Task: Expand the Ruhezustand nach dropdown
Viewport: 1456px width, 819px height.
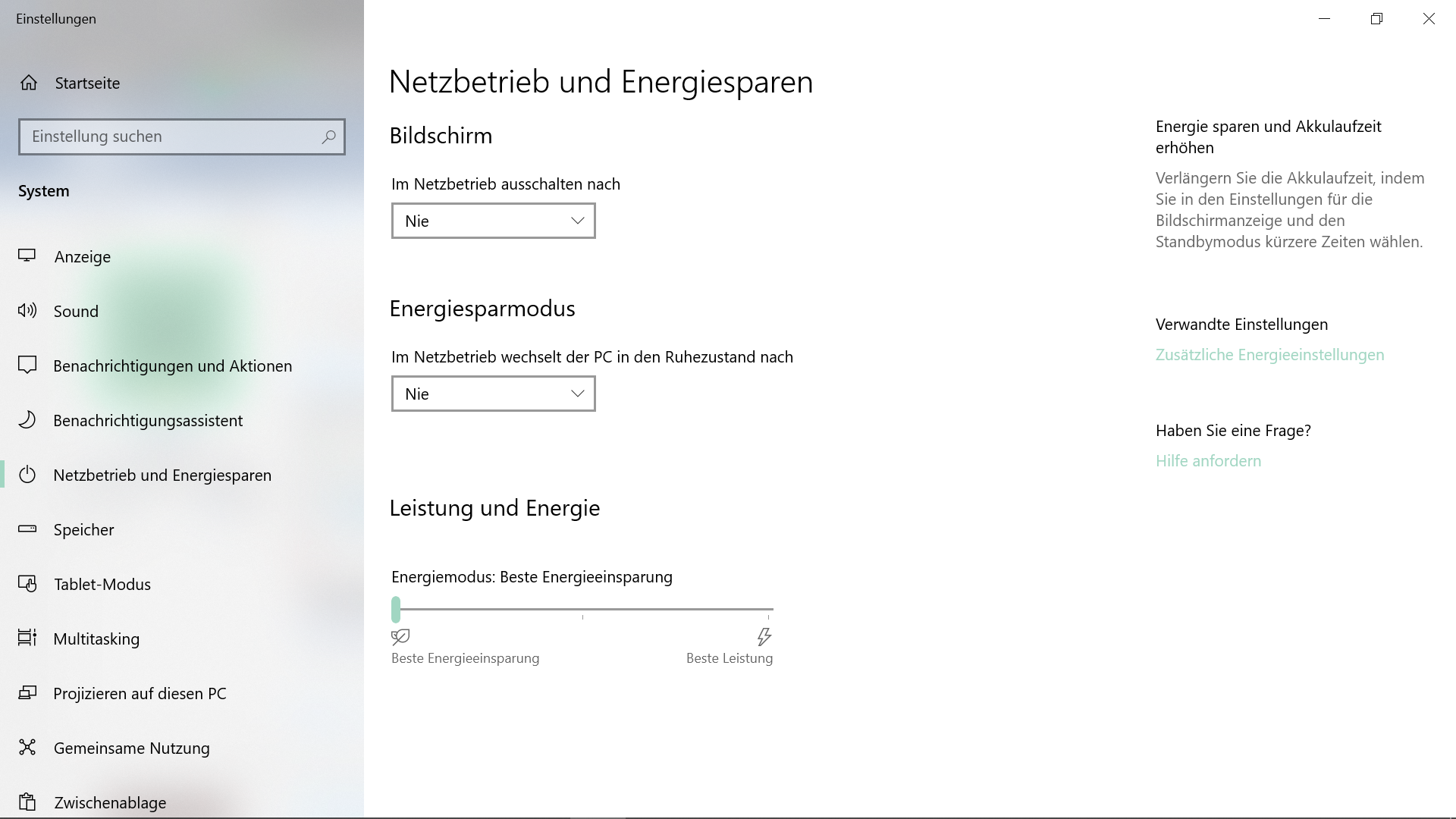Action: [x=493, y=394]
